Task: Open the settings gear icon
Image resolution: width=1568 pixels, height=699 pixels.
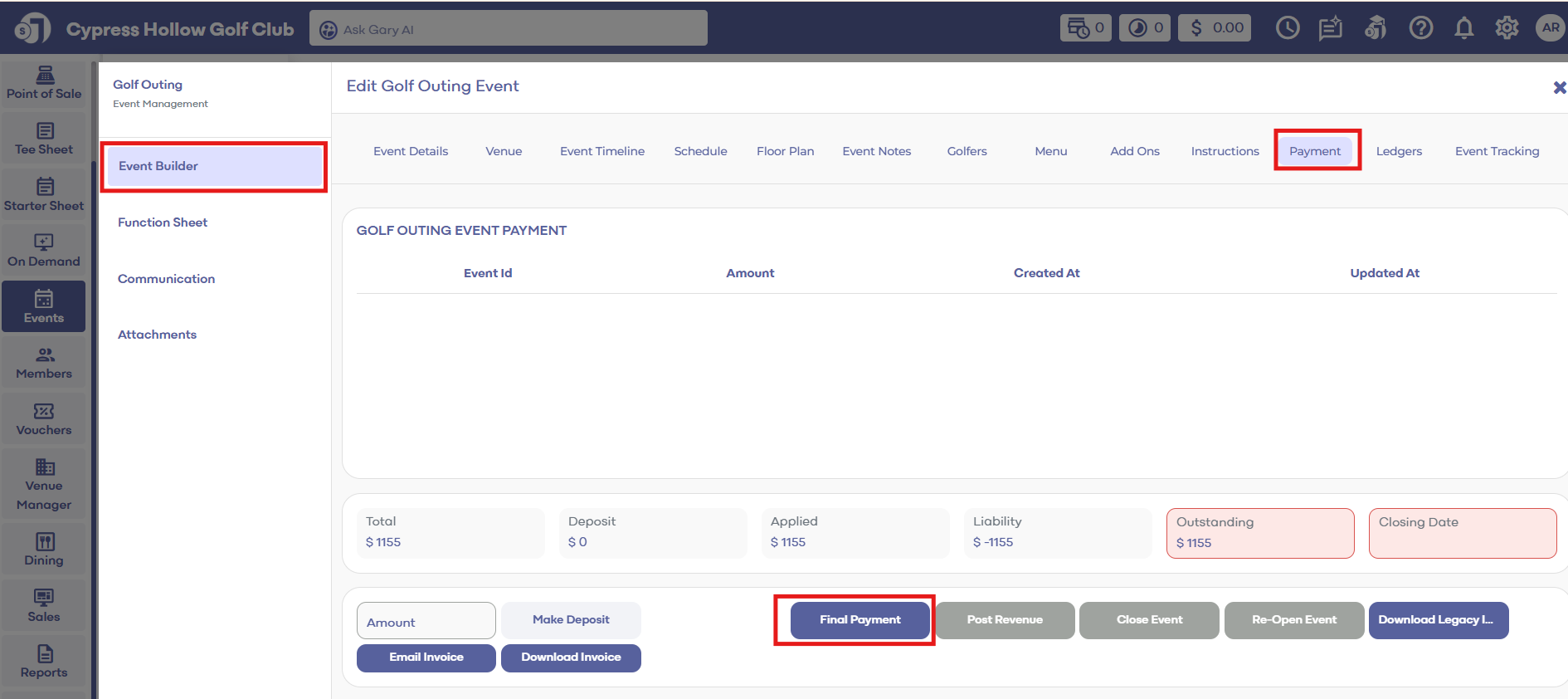Action: click(x=1507, y=28)
